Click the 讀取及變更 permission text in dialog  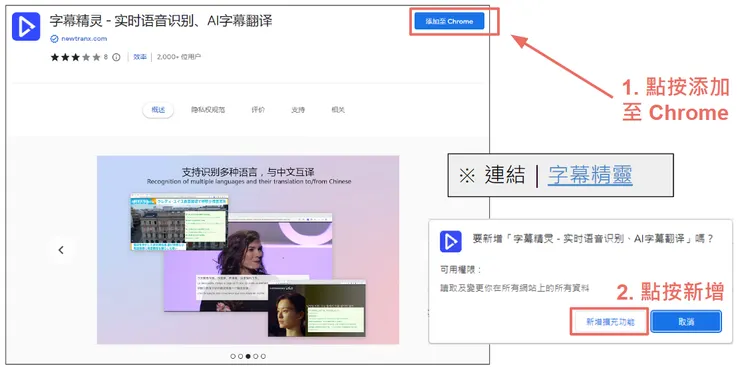coord(514,287)
